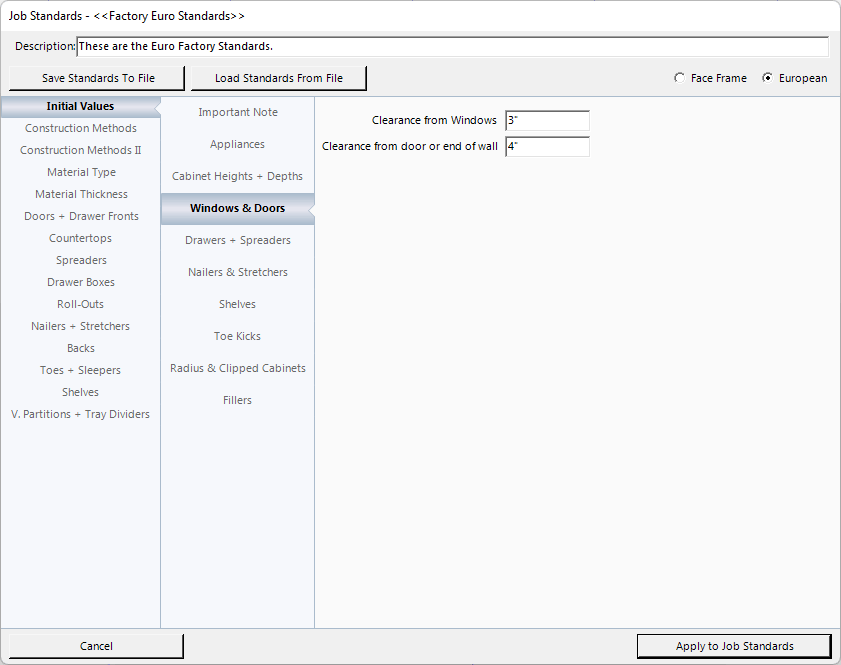Viewport: 841px width, 665px height.
Task: Click Clearance from door or end of wall field
Action: [x=547, y=147]
